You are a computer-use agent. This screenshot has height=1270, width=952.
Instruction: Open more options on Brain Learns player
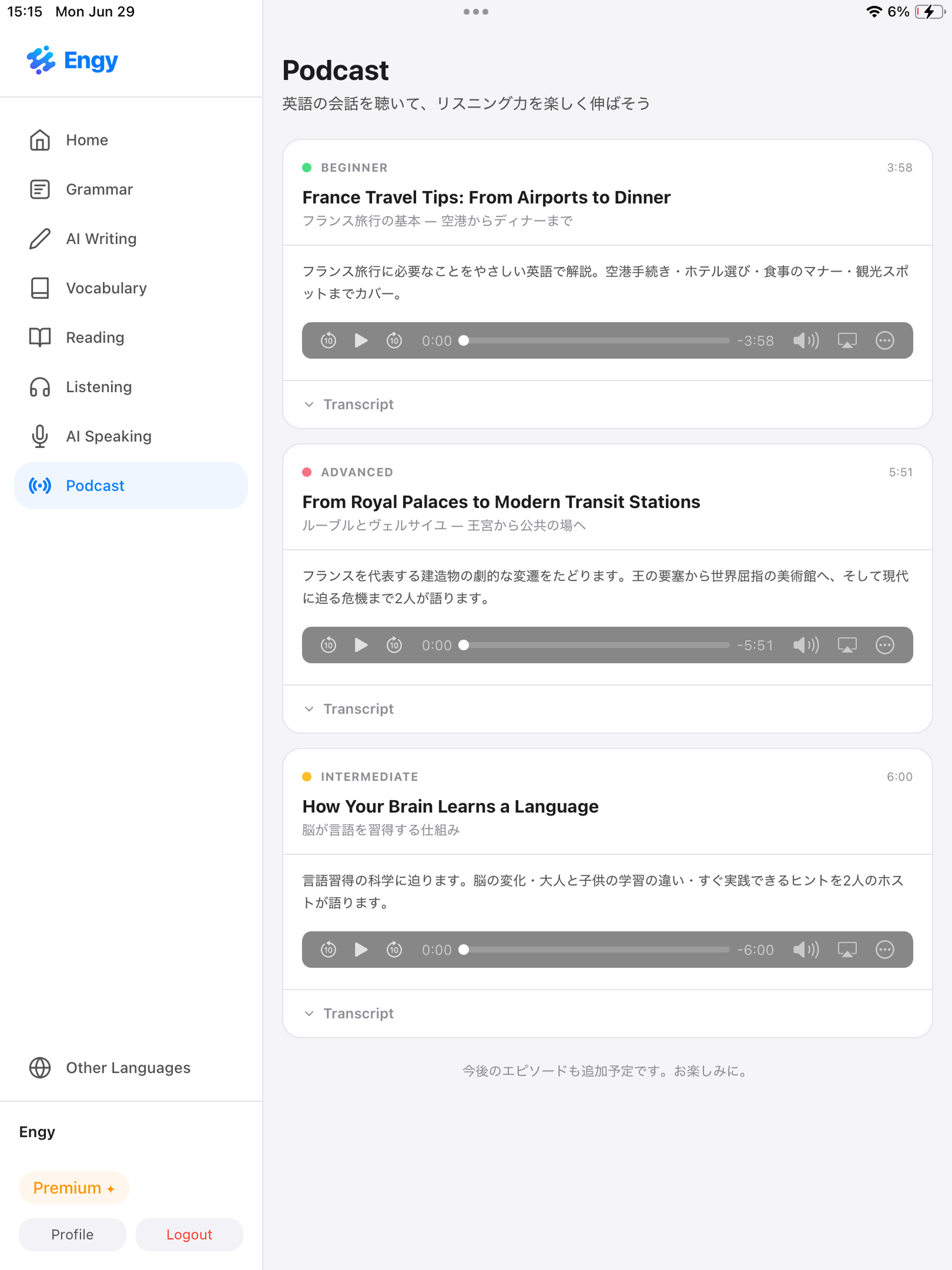(884, 950)
